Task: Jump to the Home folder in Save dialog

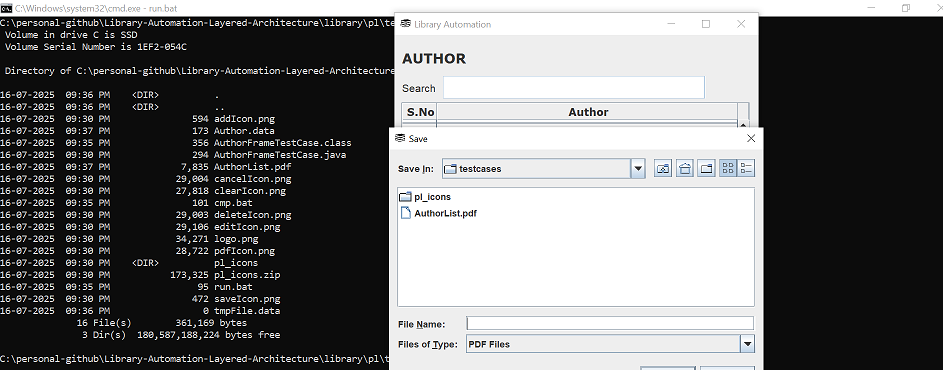Action: [x=684, y=168]
